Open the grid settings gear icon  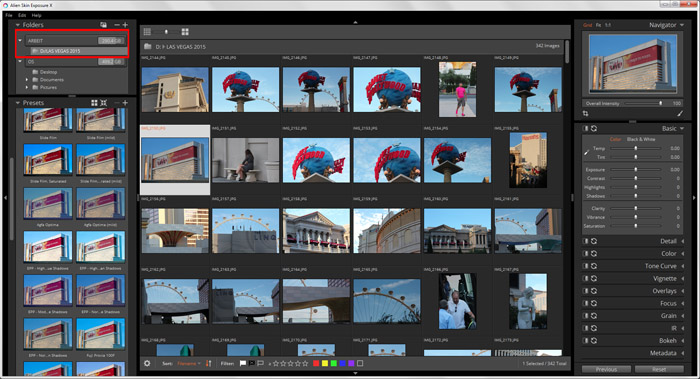point(147,363)
